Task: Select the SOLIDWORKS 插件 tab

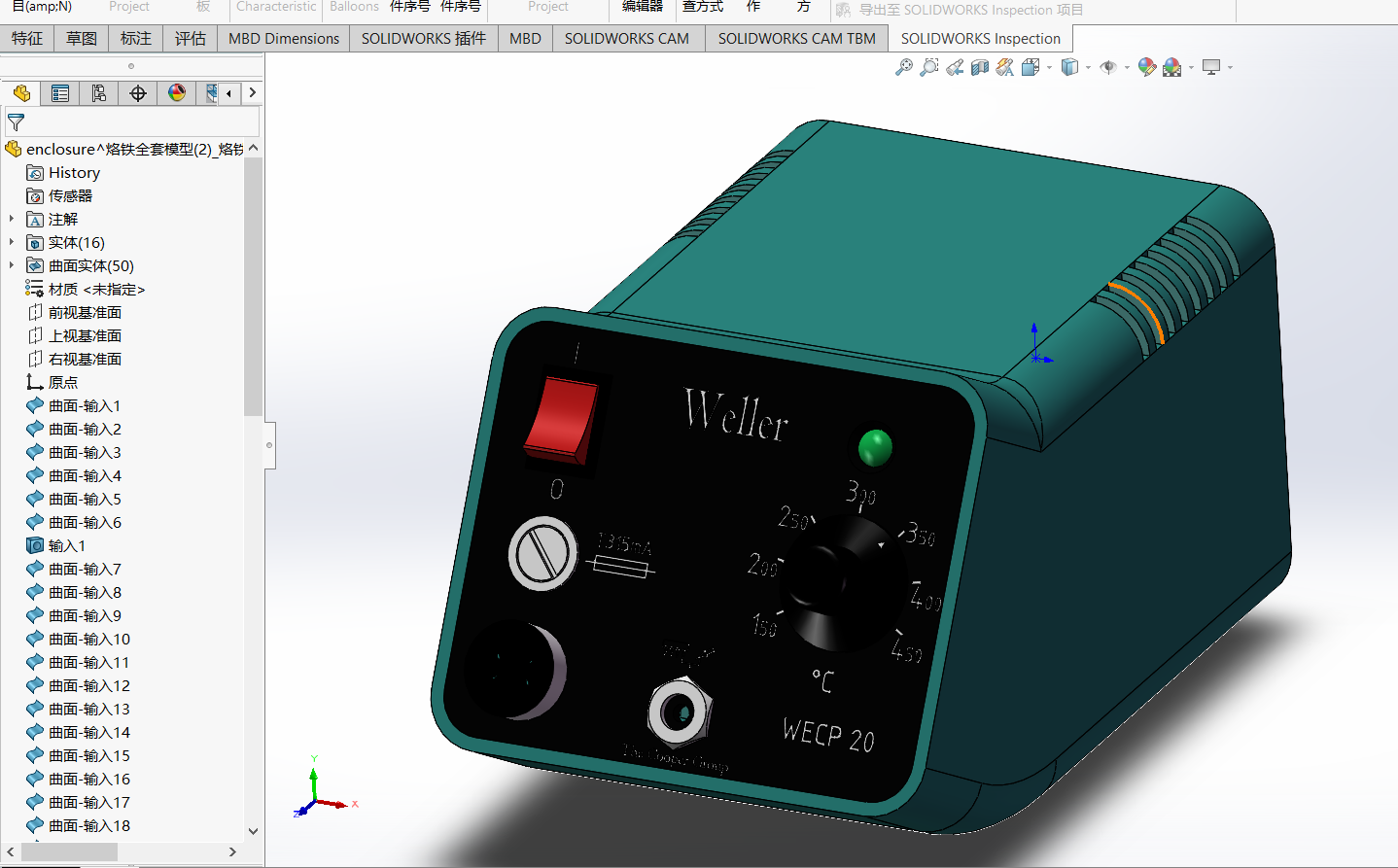Action: (424, 39)
